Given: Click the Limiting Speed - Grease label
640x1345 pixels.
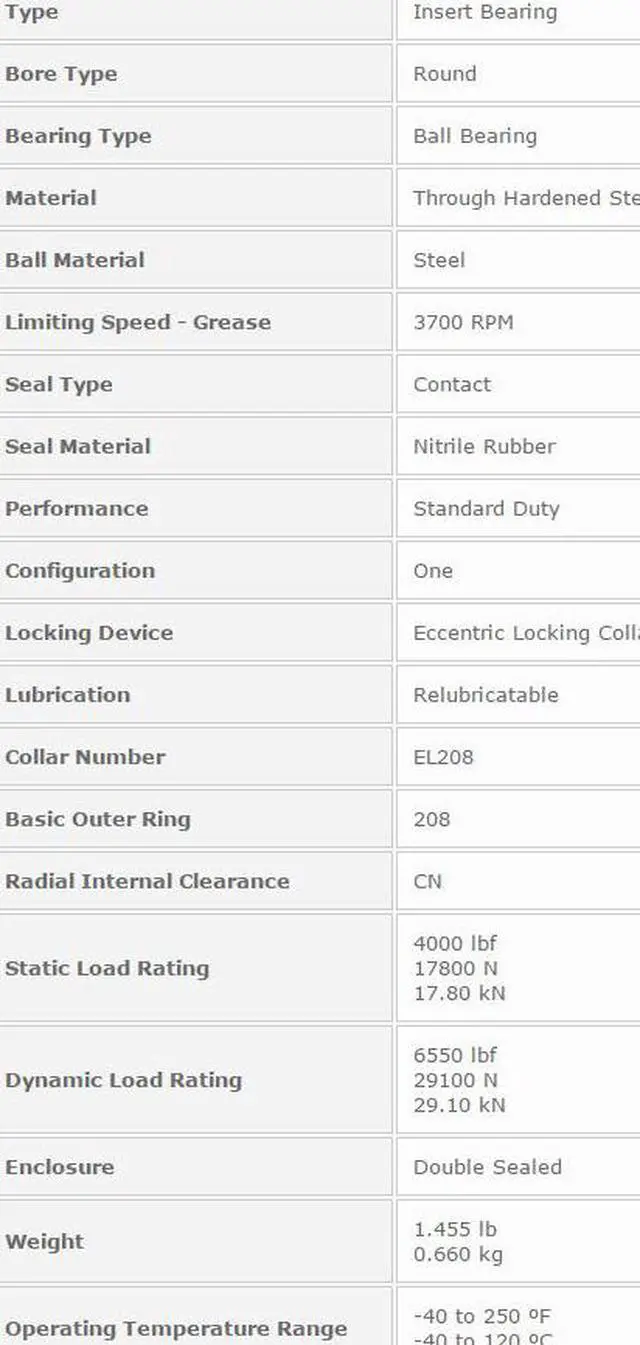Looking at the screenshot, I should [x=138, y=322].
